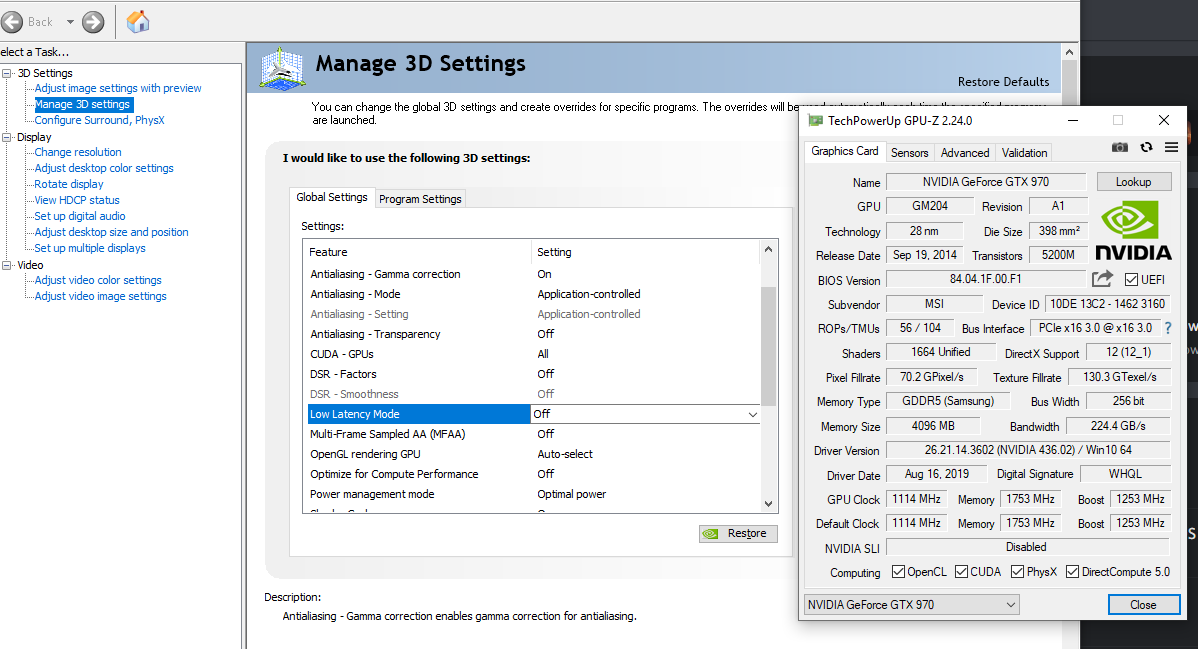Select Manage 3D settings tree item
This screenshot has width=1198, height=649.
coord(83,105)
